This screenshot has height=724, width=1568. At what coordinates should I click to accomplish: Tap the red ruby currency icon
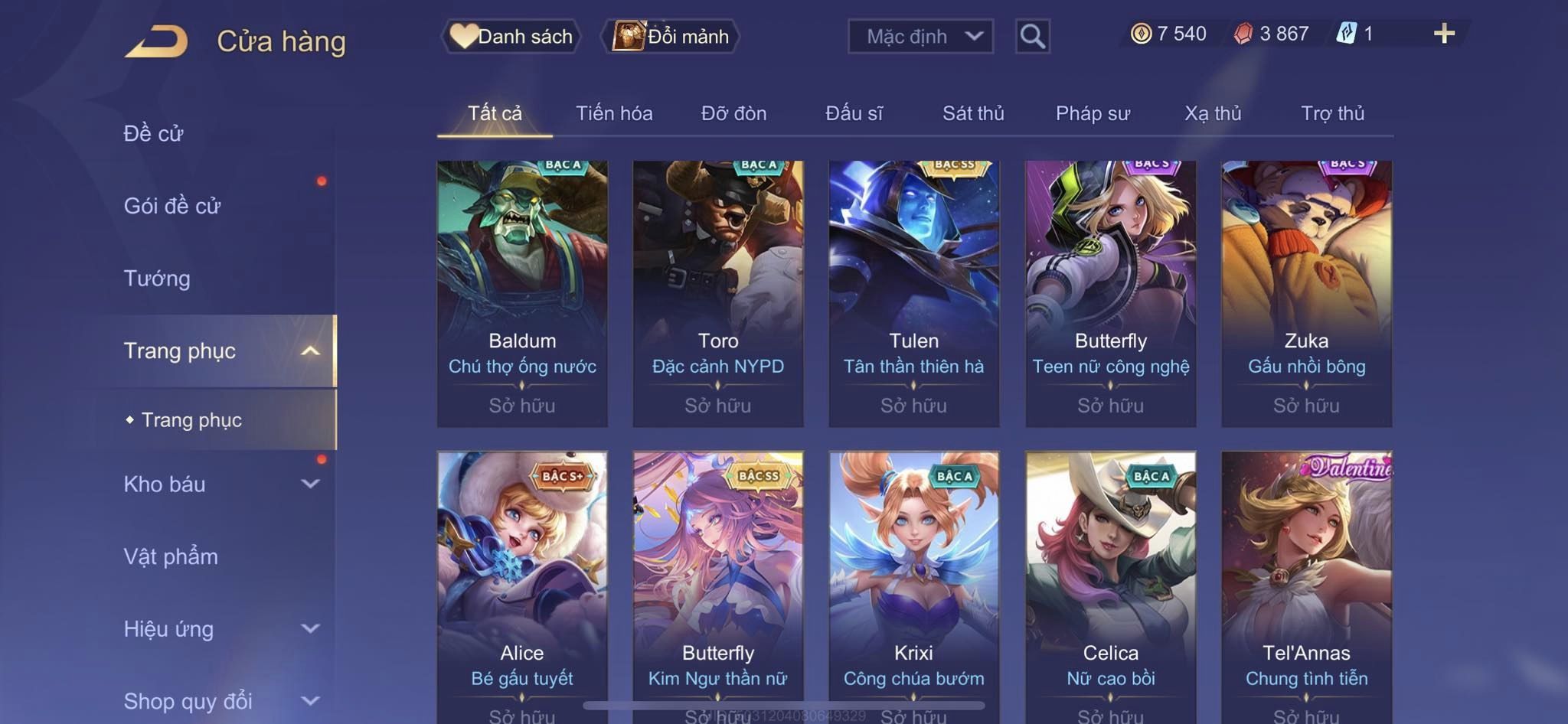pos(1243,34)
